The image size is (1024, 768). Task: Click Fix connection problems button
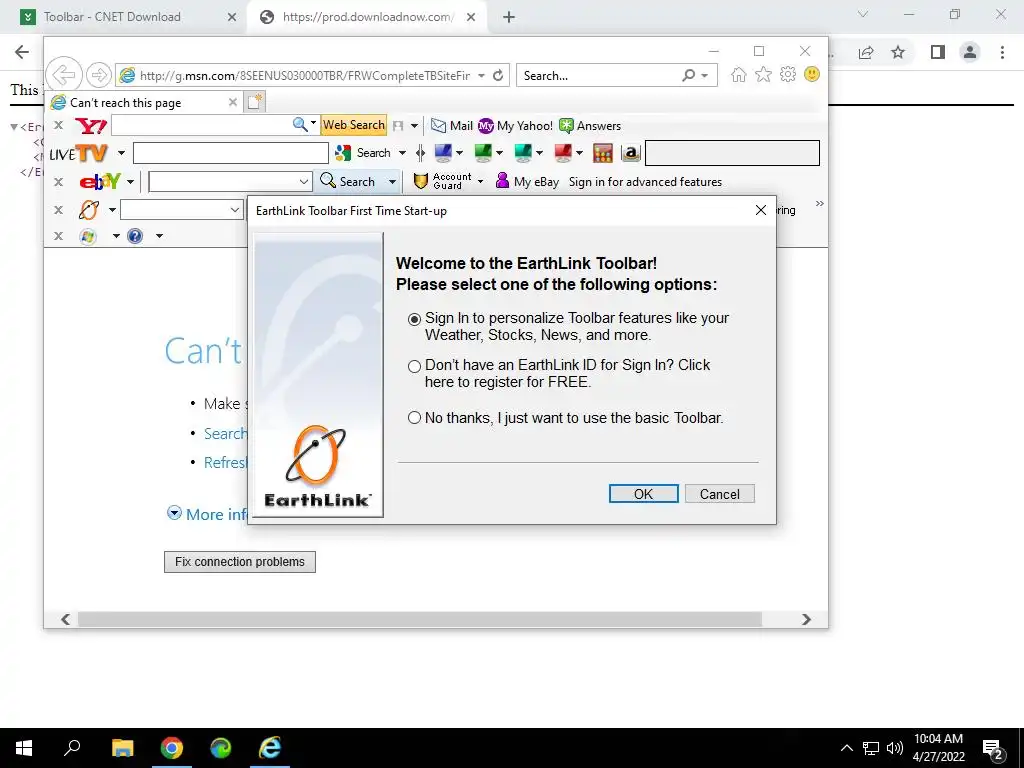(x=240, y=562)
